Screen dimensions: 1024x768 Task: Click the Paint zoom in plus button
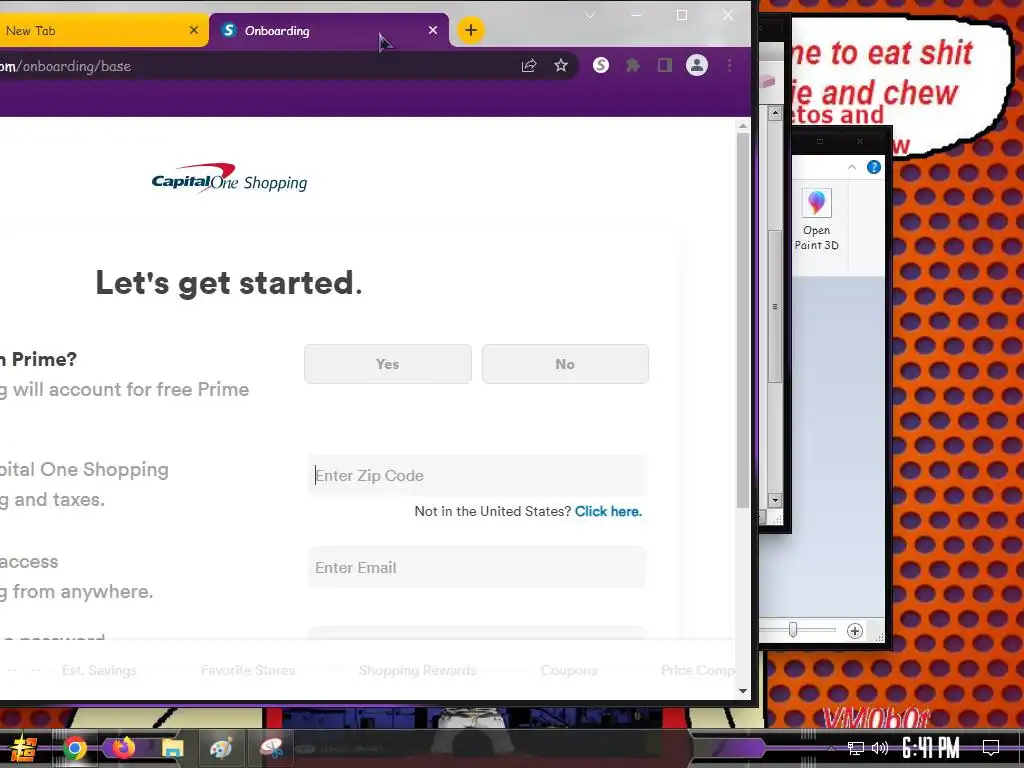[x=854, y=631]
